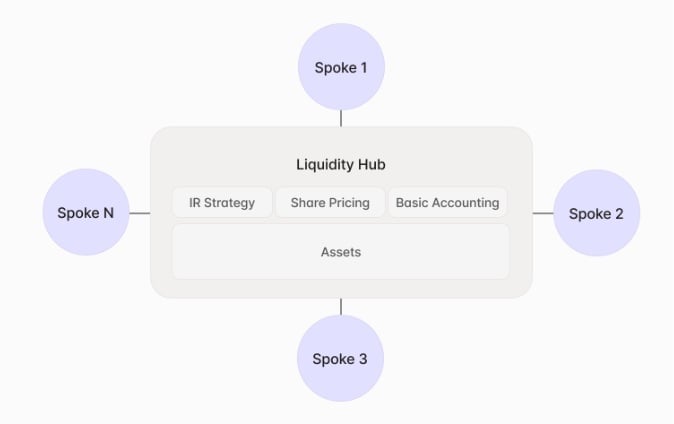Click the "Spoke 2" text label

pos(596,214)
